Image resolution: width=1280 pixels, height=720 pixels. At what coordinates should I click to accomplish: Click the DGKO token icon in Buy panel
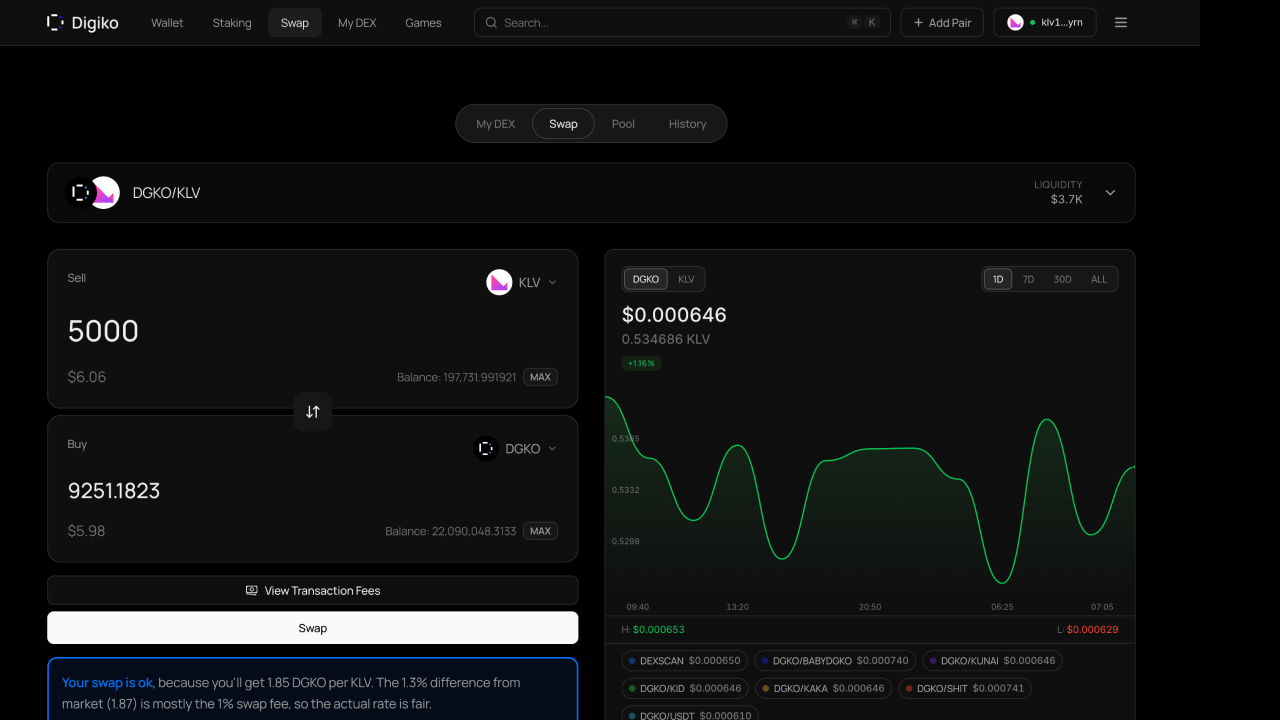pyautogui.click(x=486, y=448)
